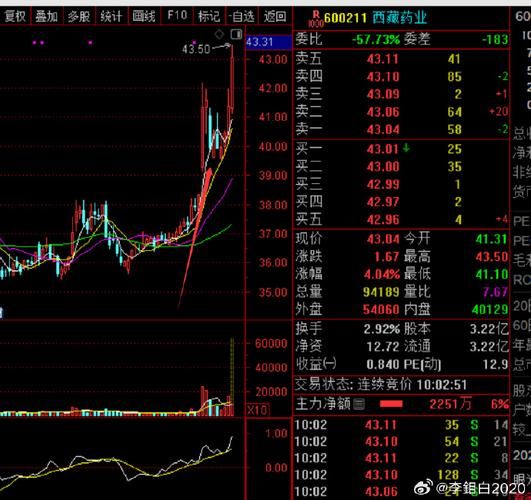Toggle the side panel layout icon above chart
531x500 pixels.
tap(236, 34)
